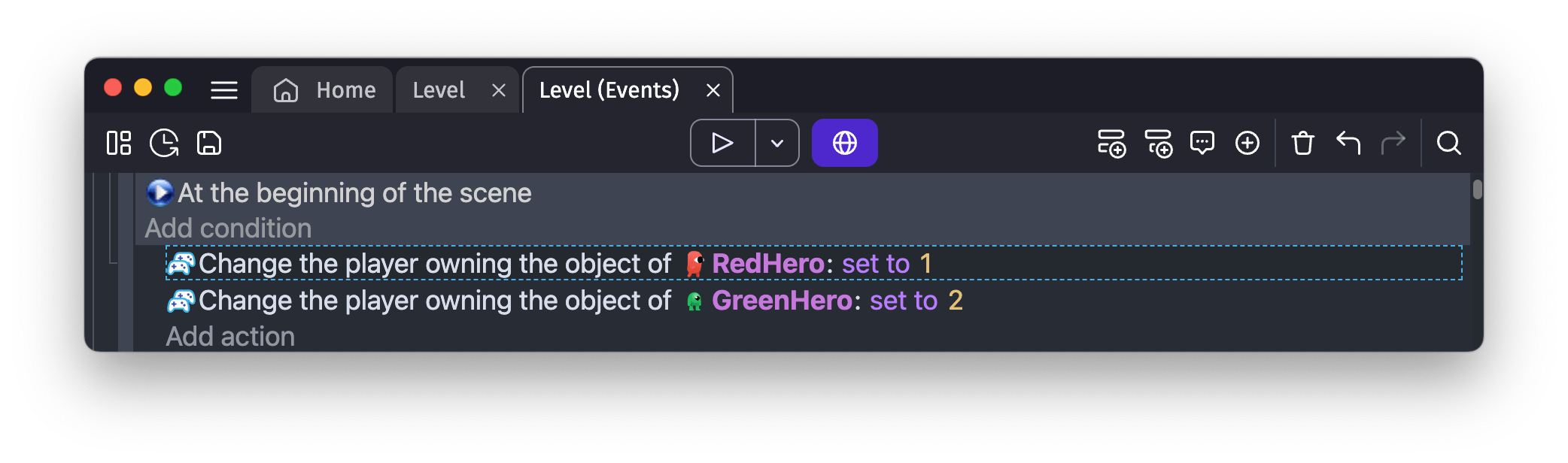Switch to the Level (Events) tab
This screenshot has width=1568, height=463.
click(x=609, y=89)
